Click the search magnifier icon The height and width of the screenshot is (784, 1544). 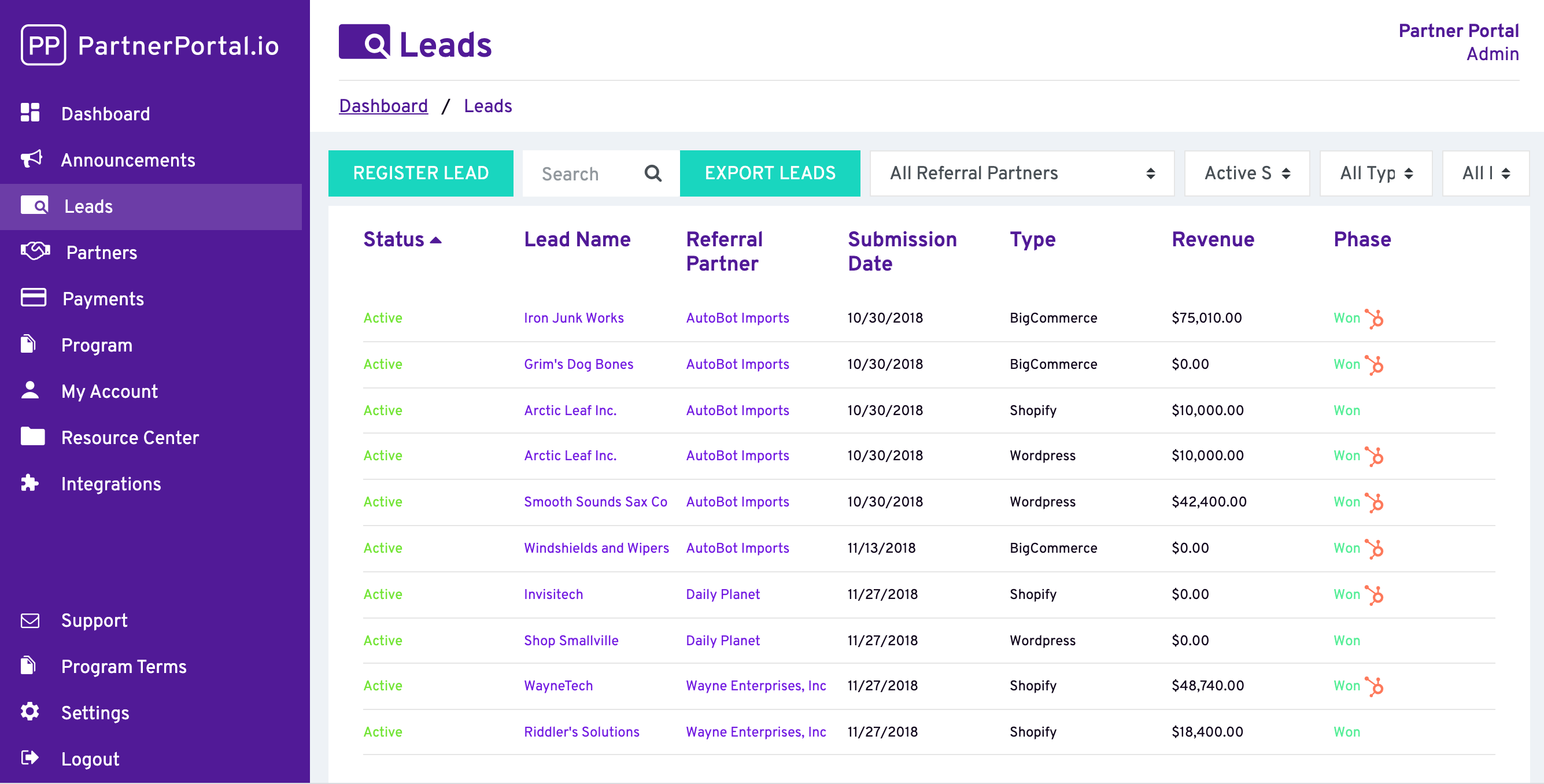653,173
